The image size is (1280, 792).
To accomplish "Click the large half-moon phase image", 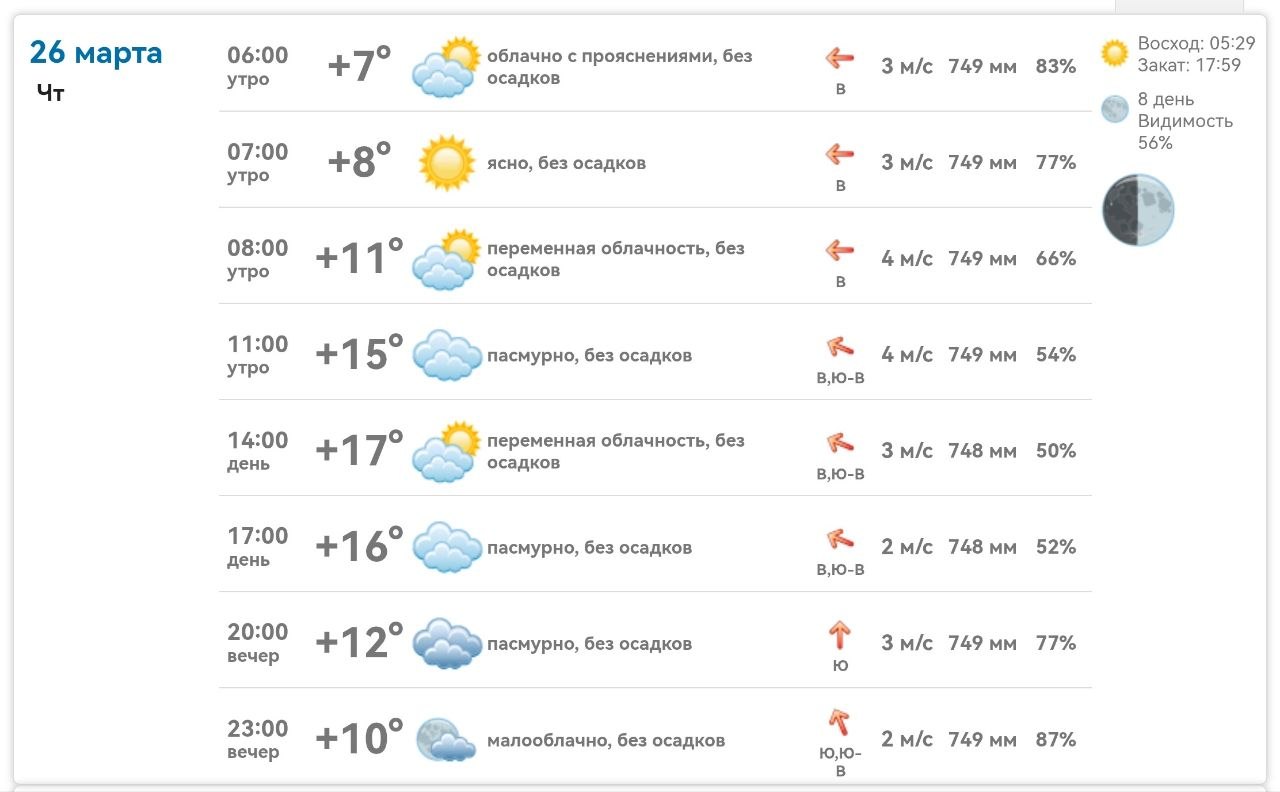I will point(1138,210).
